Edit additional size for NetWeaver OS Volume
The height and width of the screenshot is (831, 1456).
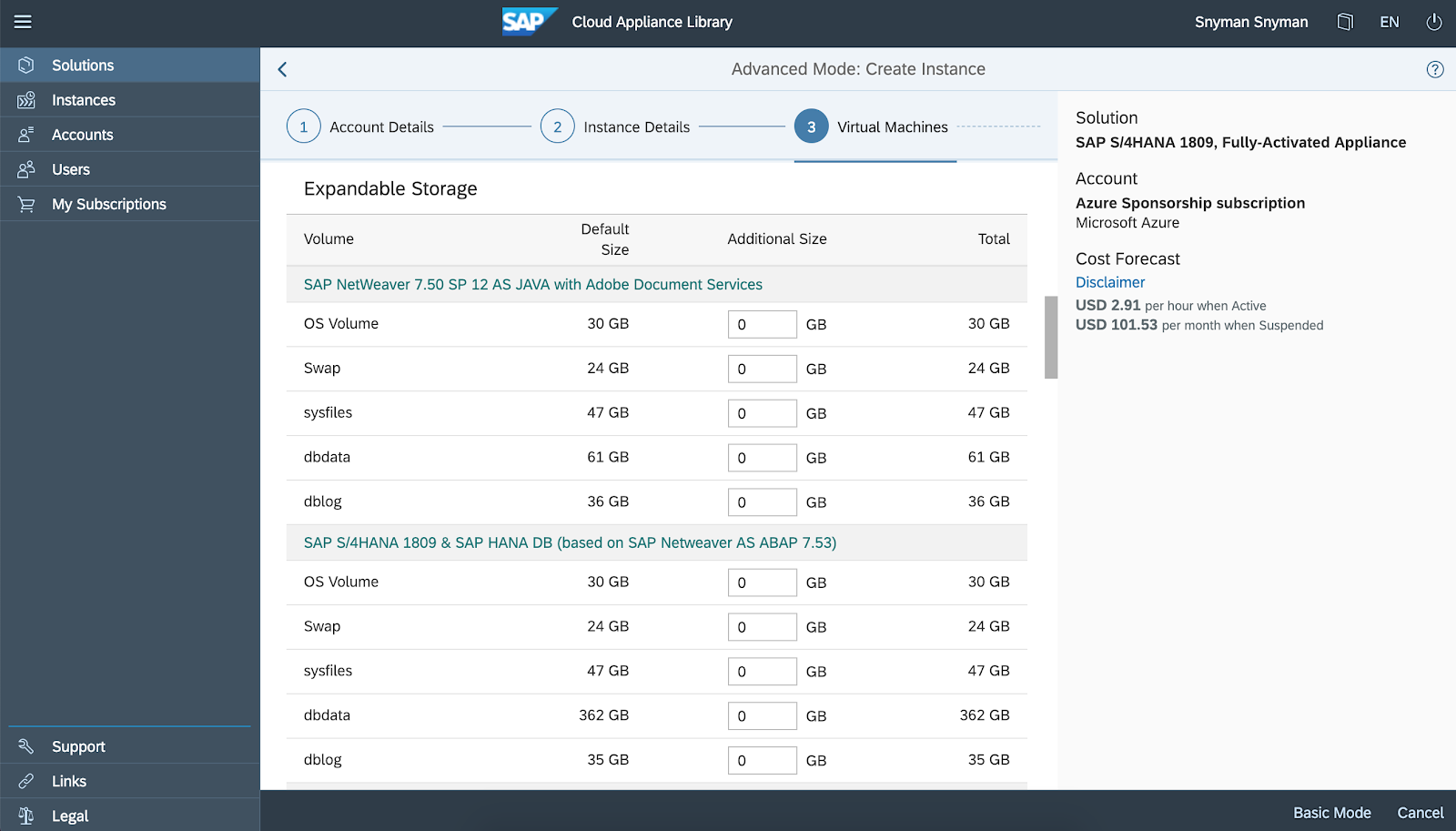coord(763,324)
